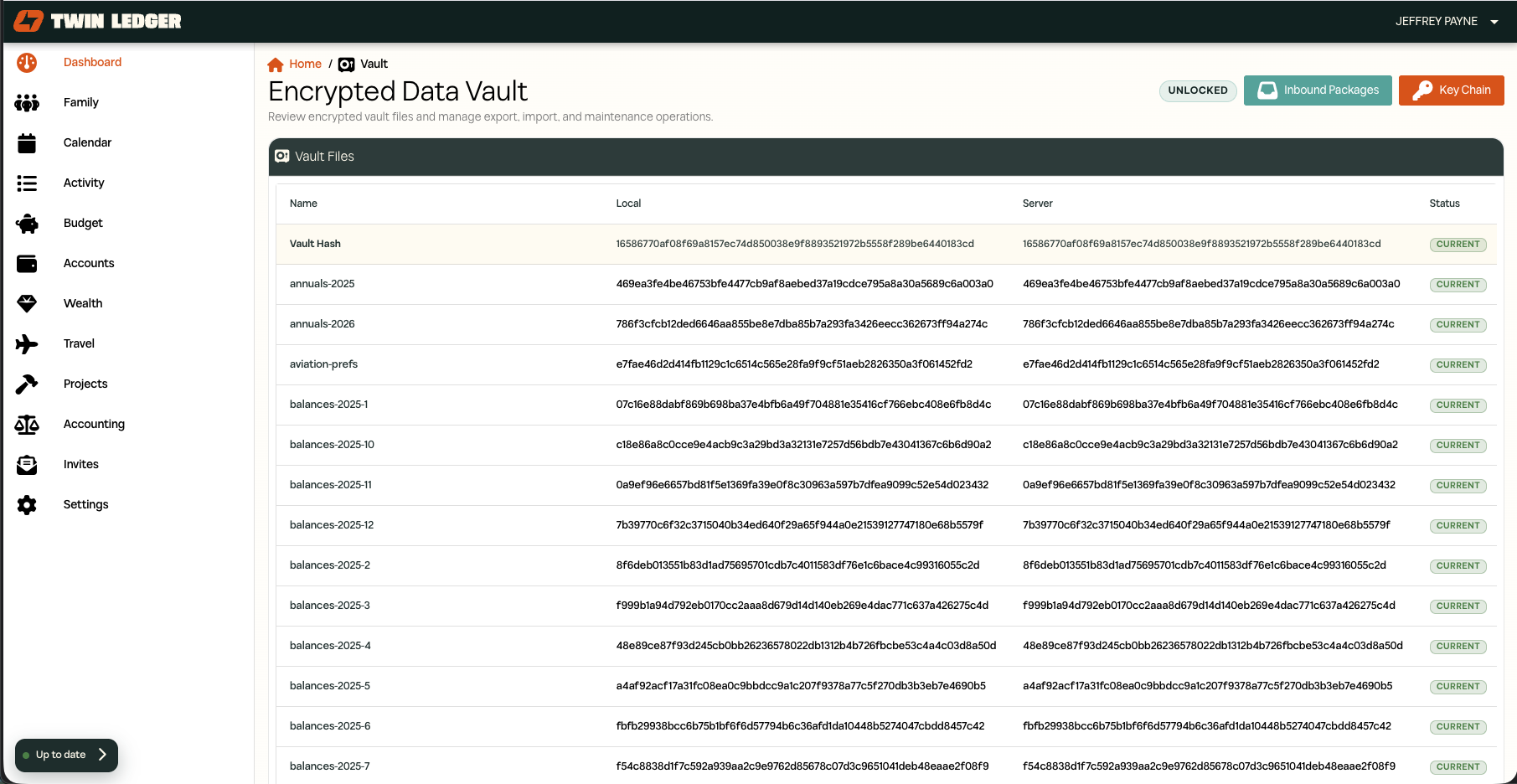Click the Calendar icon in sidebar
Screen dimensions: 1517x784
(27, 143)
